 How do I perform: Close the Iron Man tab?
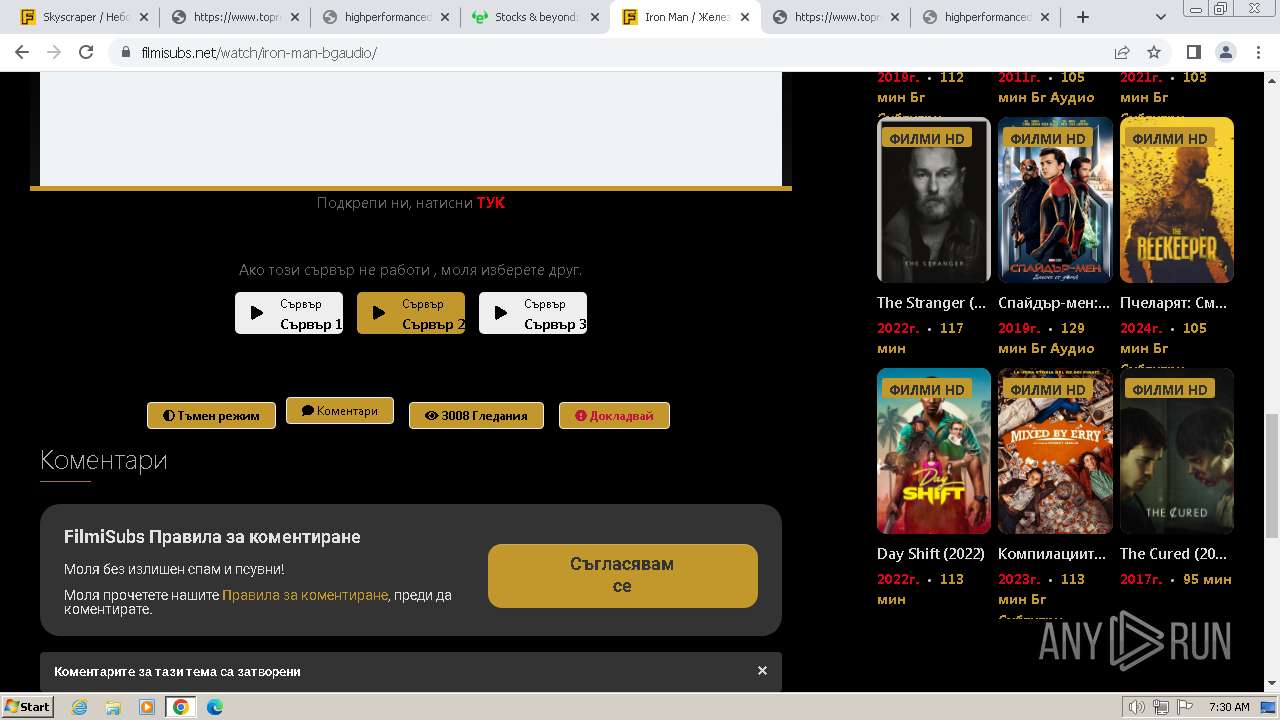click(745, 17)
